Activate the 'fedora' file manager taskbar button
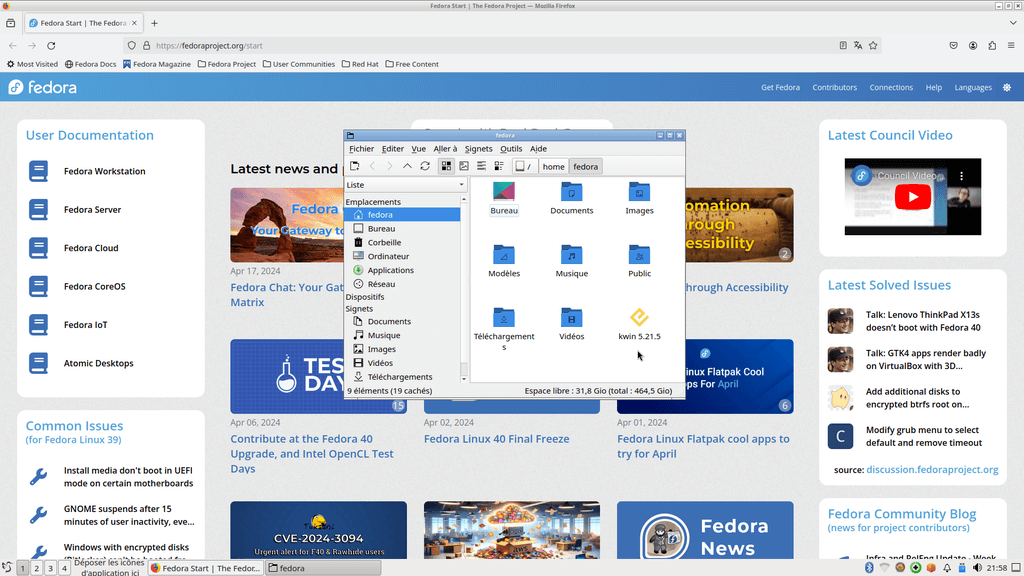The height and width of the screenshot is (576, 1024). coord(323,568)
